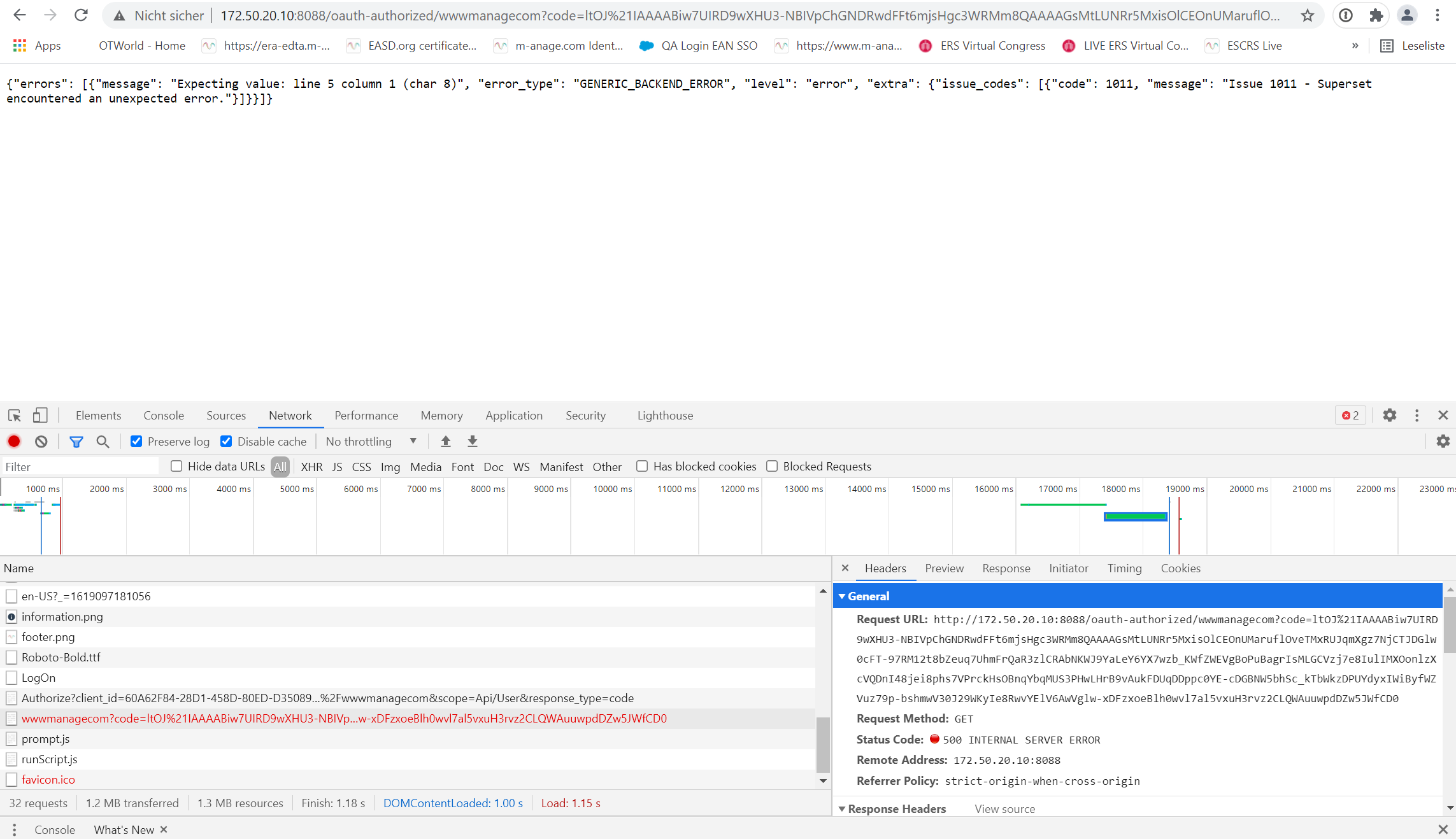1456x839 pixels.
Task: Search within network requests
Action: coord(103,441)
